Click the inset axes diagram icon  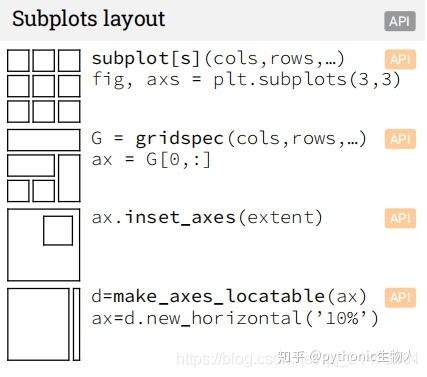coord(44,245)
